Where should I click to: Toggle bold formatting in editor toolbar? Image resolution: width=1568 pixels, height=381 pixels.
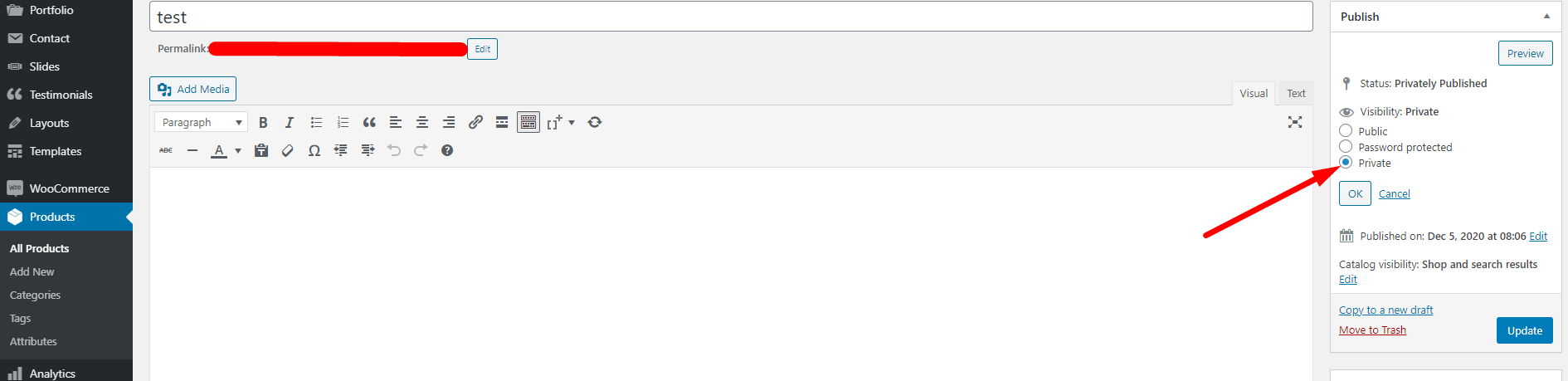263,122
